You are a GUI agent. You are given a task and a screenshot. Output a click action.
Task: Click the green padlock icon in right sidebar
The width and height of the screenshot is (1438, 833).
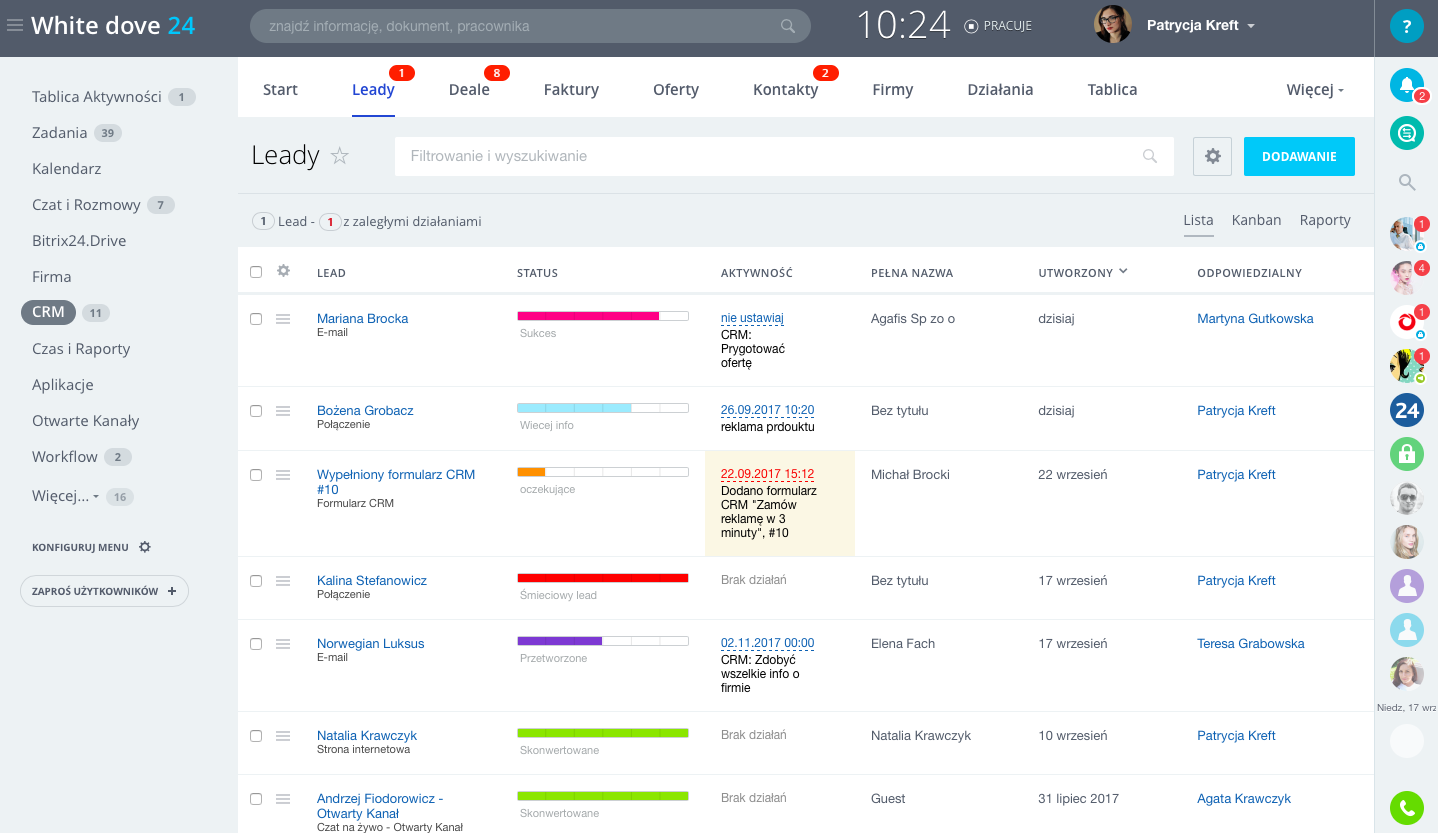tap(1406, 454)
